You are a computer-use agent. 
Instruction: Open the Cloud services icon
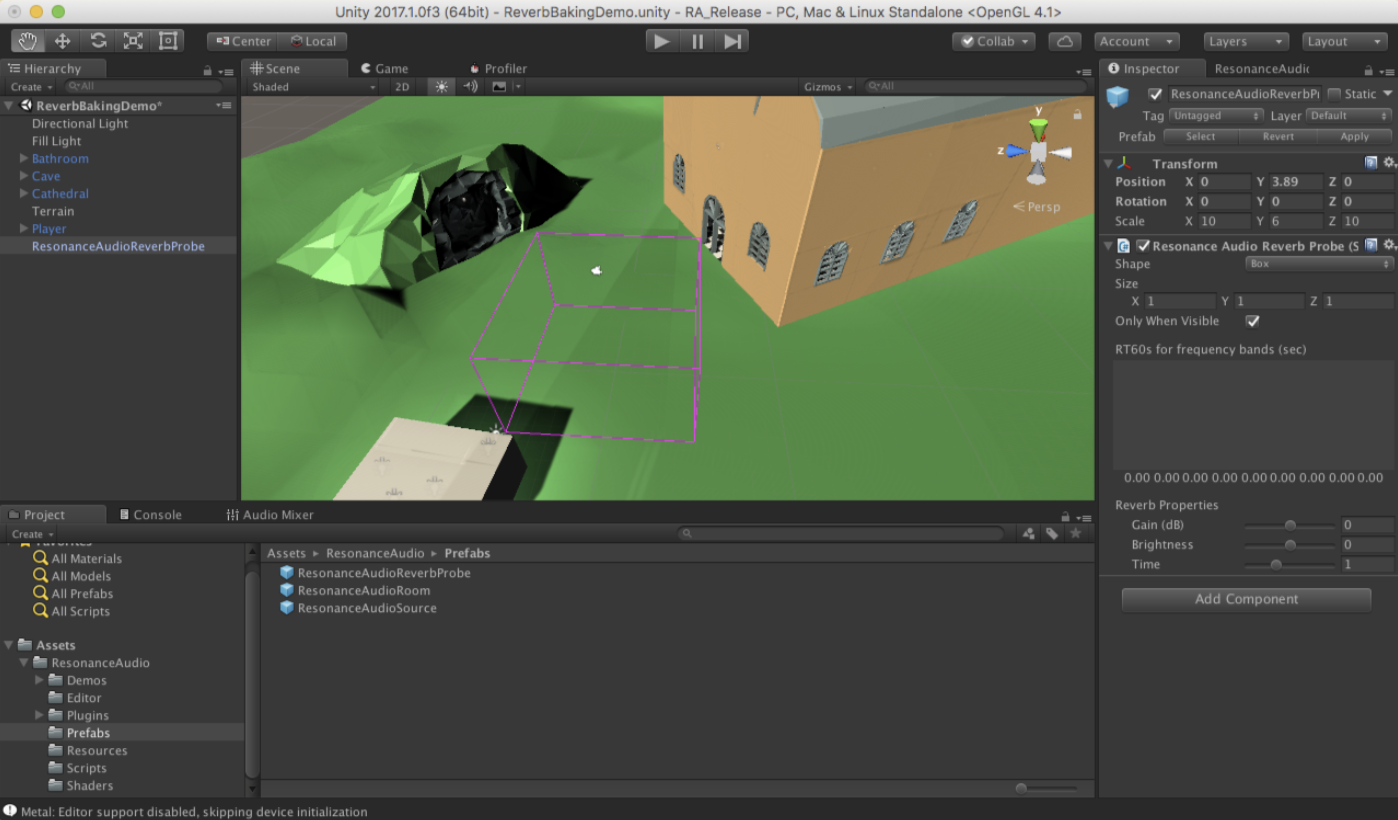[1064, 41]
